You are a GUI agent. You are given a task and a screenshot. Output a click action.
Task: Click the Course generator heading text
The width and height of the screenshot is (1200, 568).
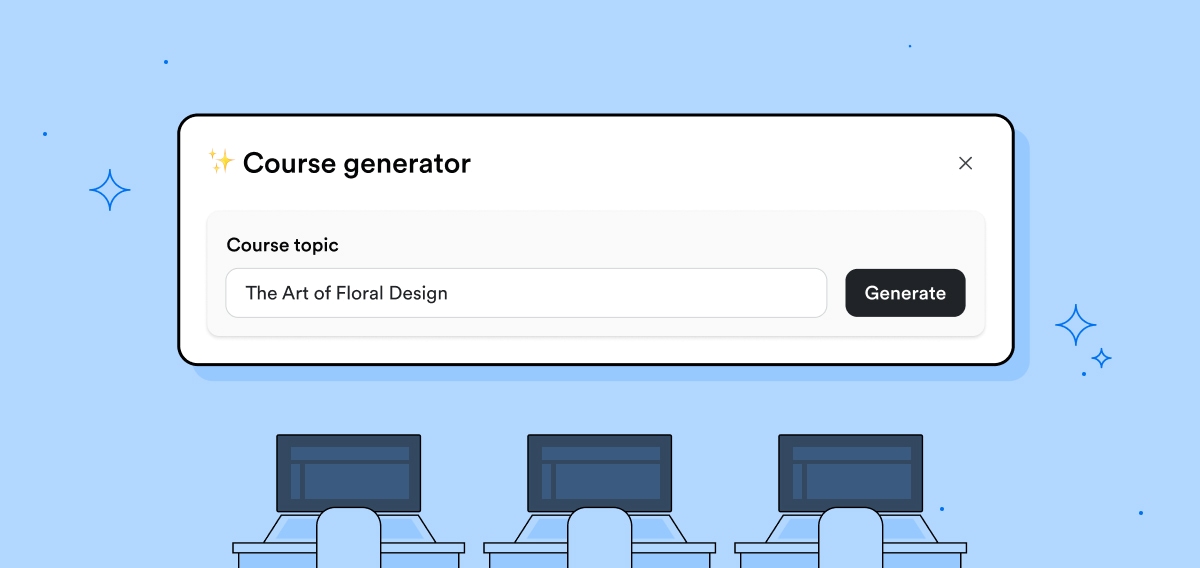[x=356, y=163]
